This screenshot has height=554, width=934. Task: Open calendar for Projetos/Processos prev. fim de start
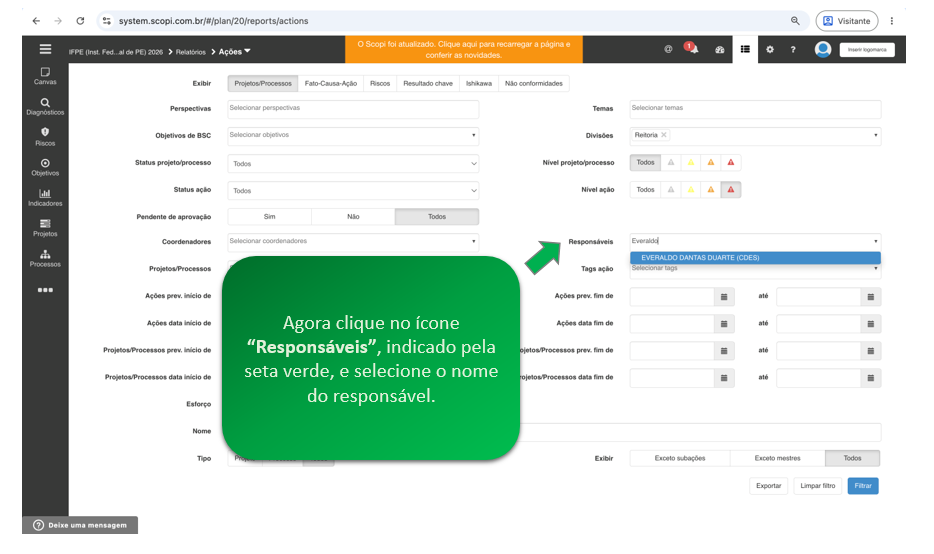pyautogui.click(x=724, y=351)
